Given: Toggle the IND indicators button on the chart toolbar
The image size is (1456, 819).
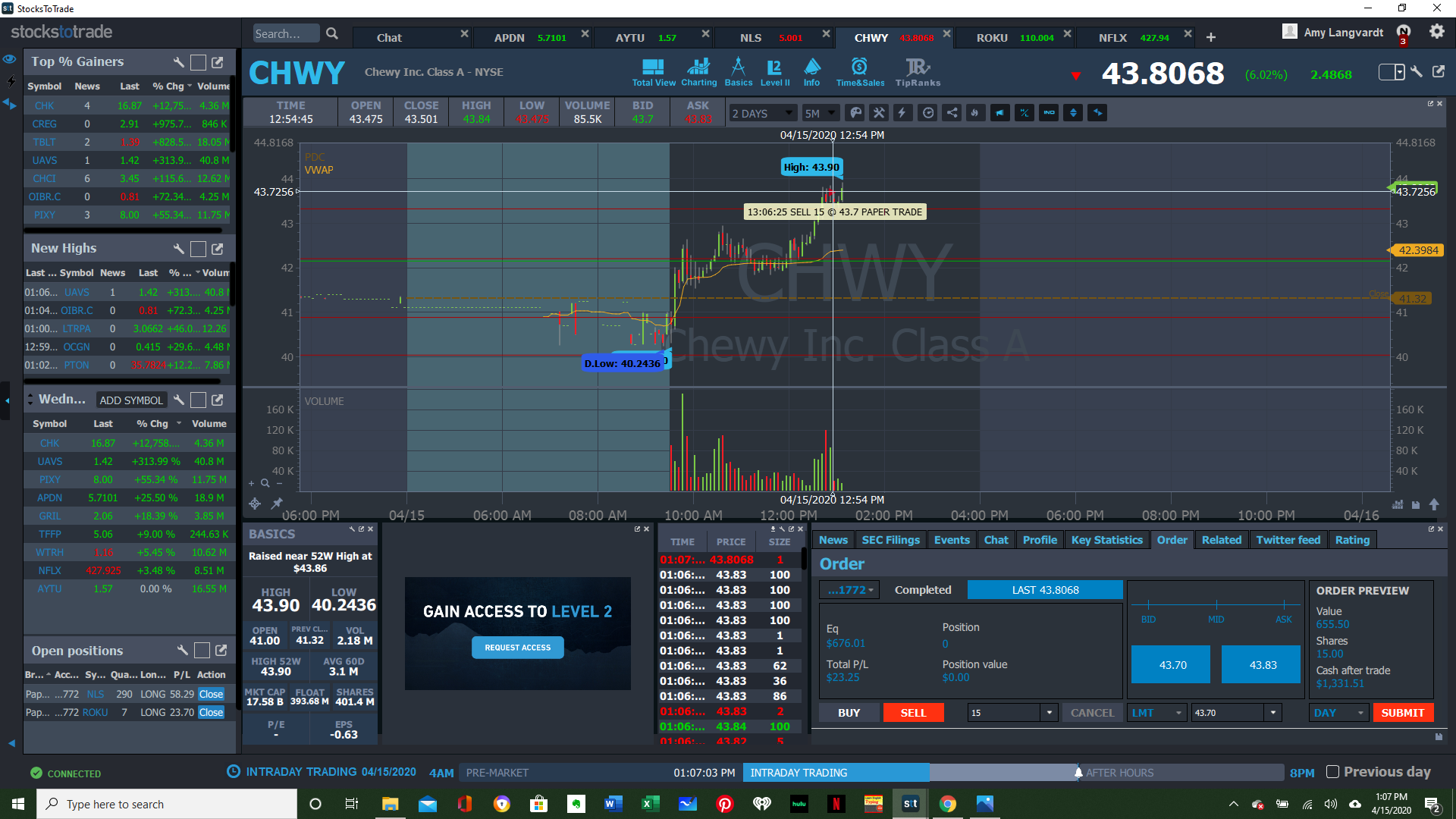Looking at the screenshot, I should coord(1049,113).
